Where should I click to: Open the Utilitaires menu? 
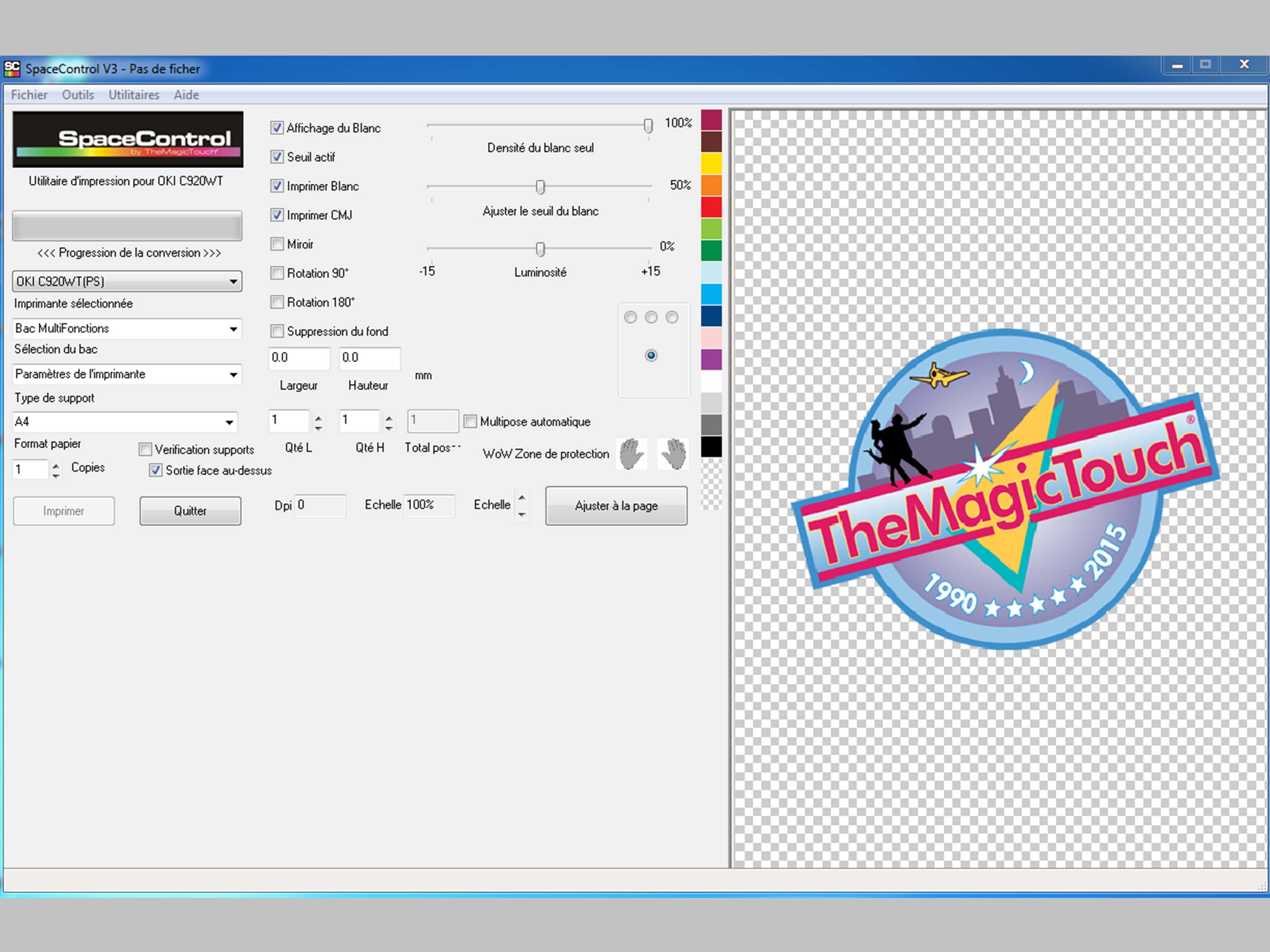click(x=134, y=94)
